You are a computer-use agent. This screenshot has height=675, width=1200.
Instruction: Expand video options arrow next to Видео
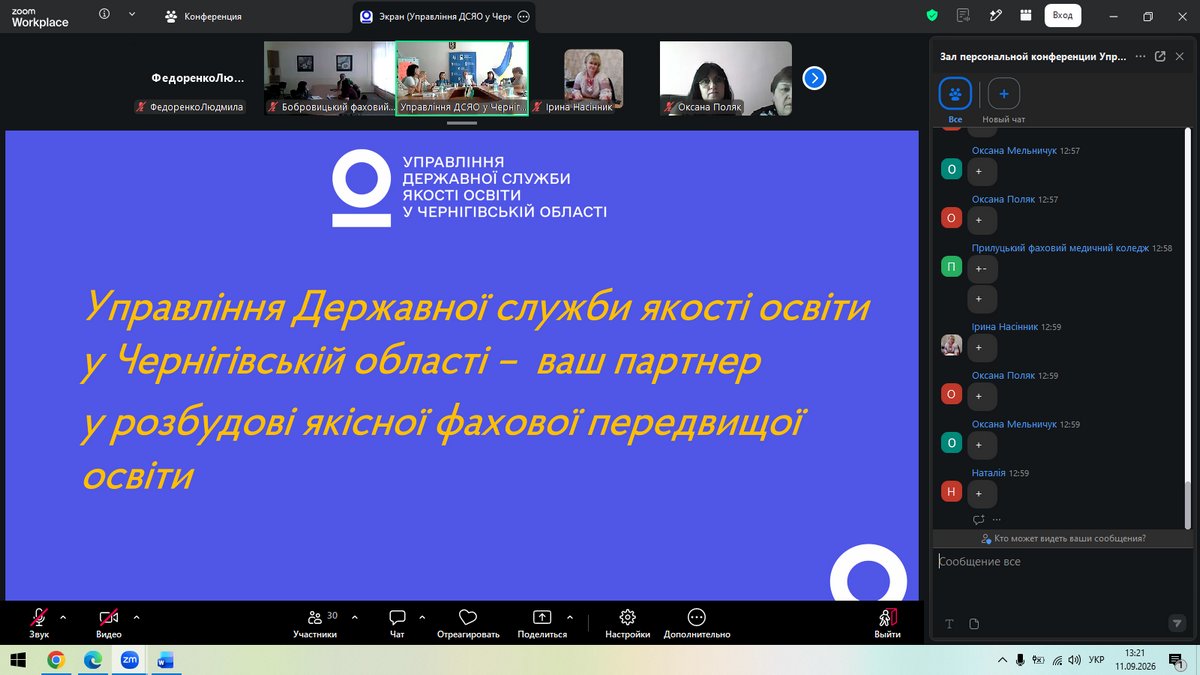[137, 617]
